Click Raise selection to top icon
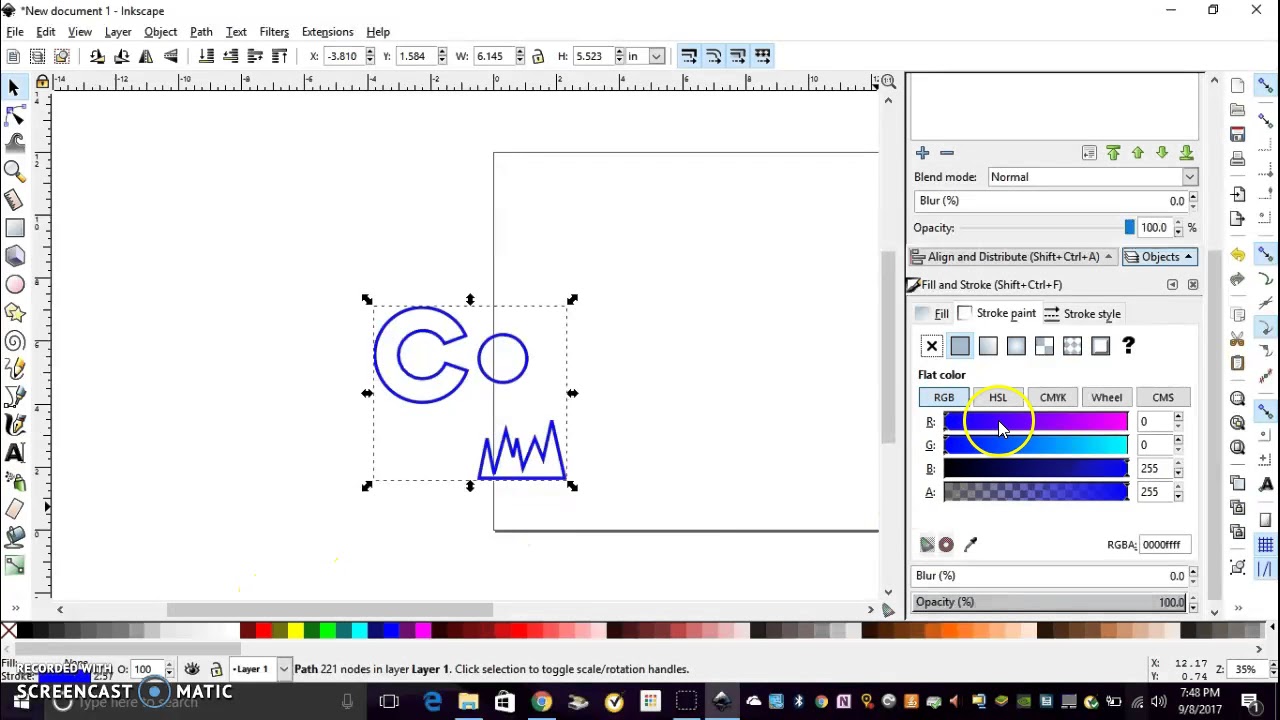This screenshot has height=720, width=1280. tap(279, 56)
